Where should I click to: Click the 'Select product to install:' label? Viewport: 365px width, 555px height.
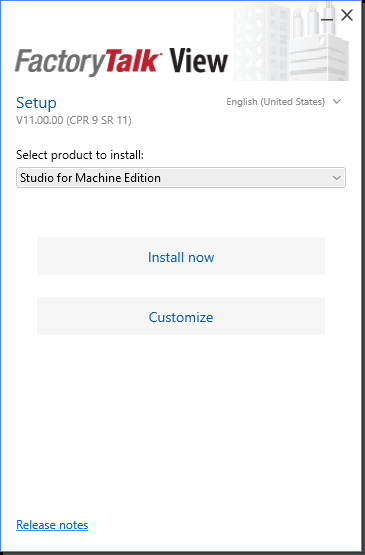80,155
